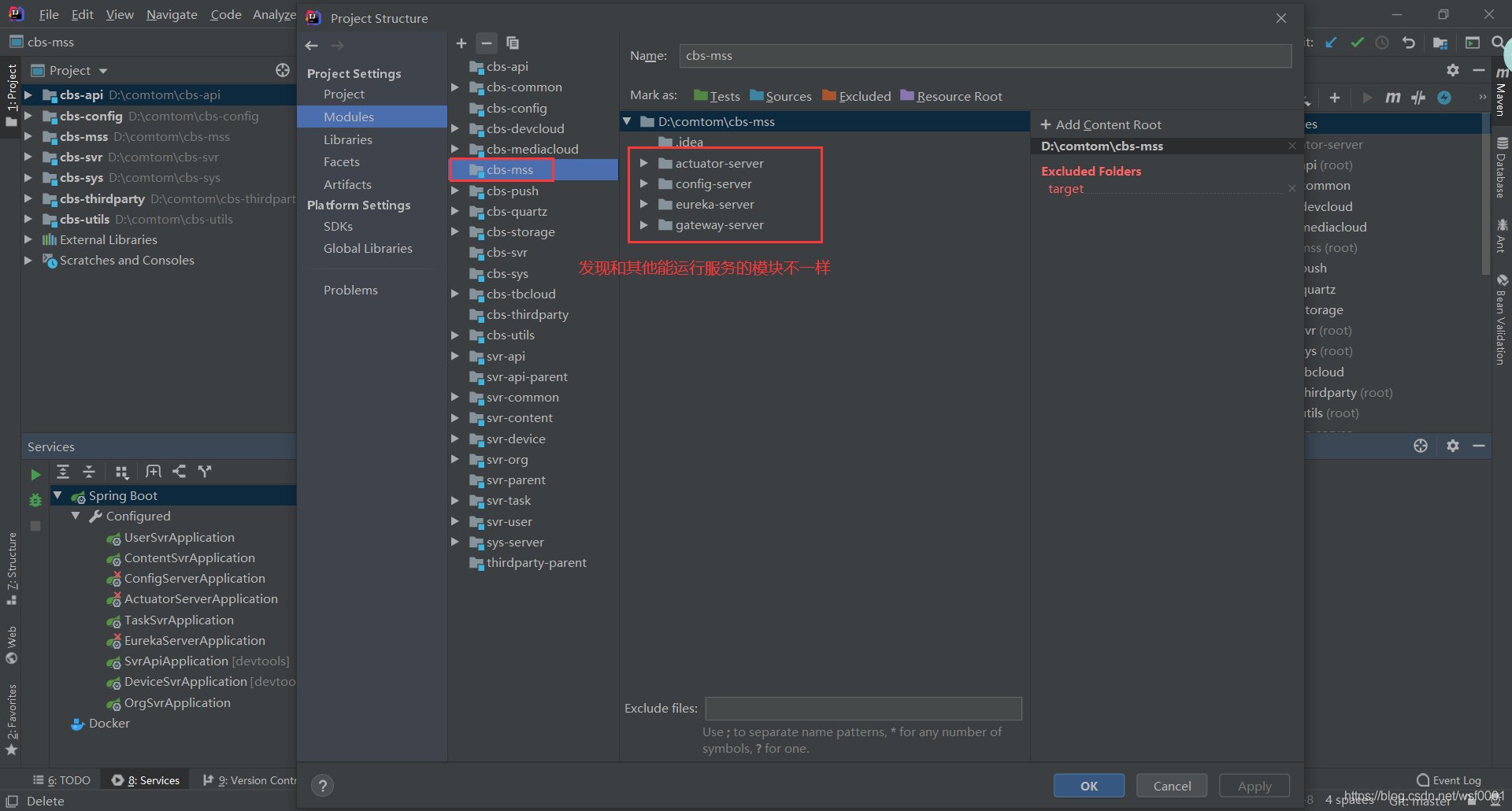Select UserSvrApplication in Services
The image size is (1512, 811).
pos(179,537)
